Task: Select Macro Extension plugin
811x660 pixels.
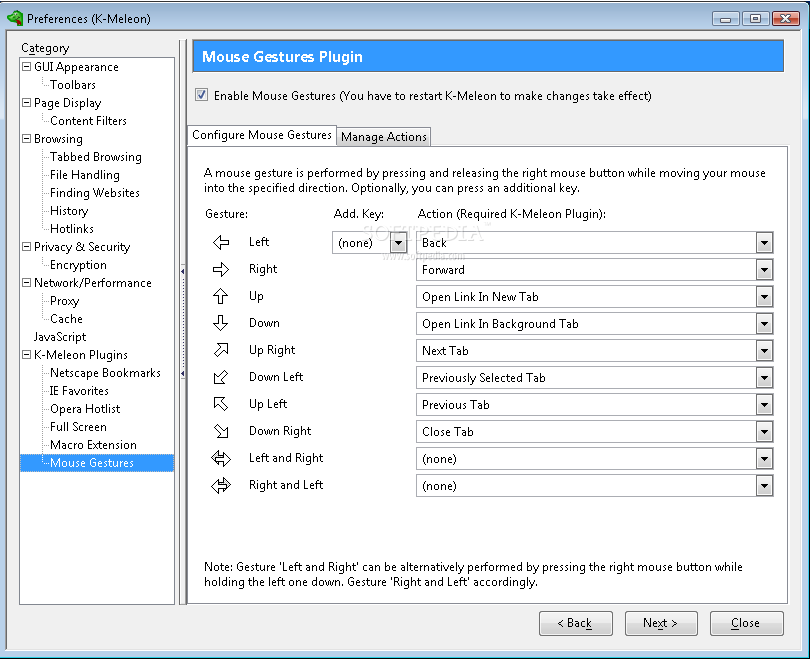Action: pos(94,445)
